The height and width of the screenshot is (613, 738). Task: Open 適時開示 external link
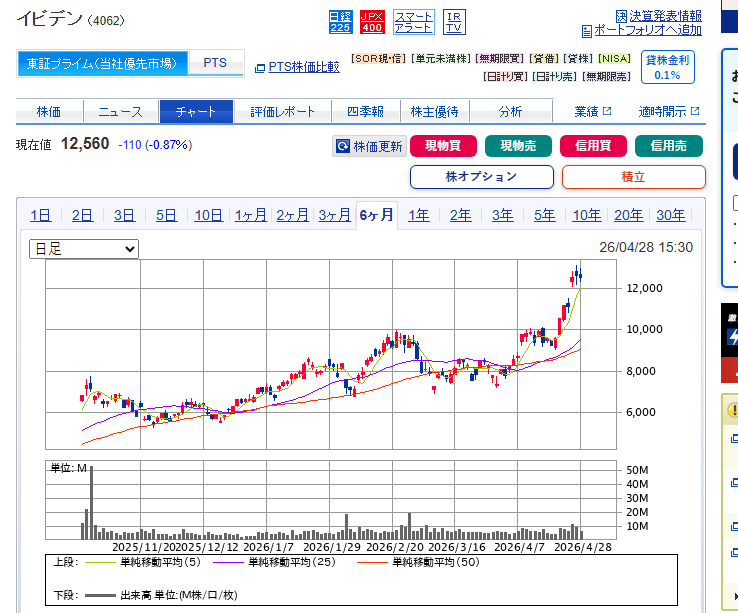pos(669,112)
